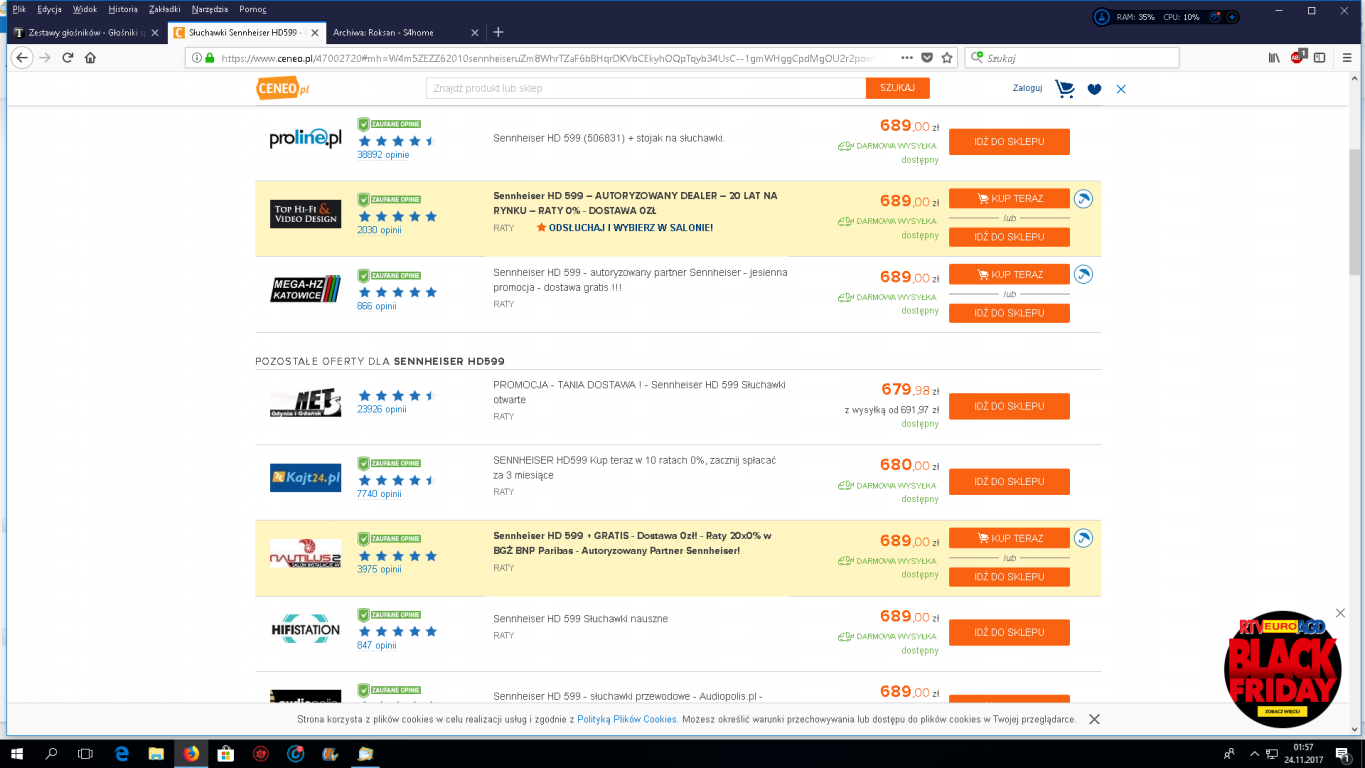Click the buyer protection umbrella icon for Top Hi-Fi
The height and width of the screenshot is (768, 1365).
(x=1083, y=199)
